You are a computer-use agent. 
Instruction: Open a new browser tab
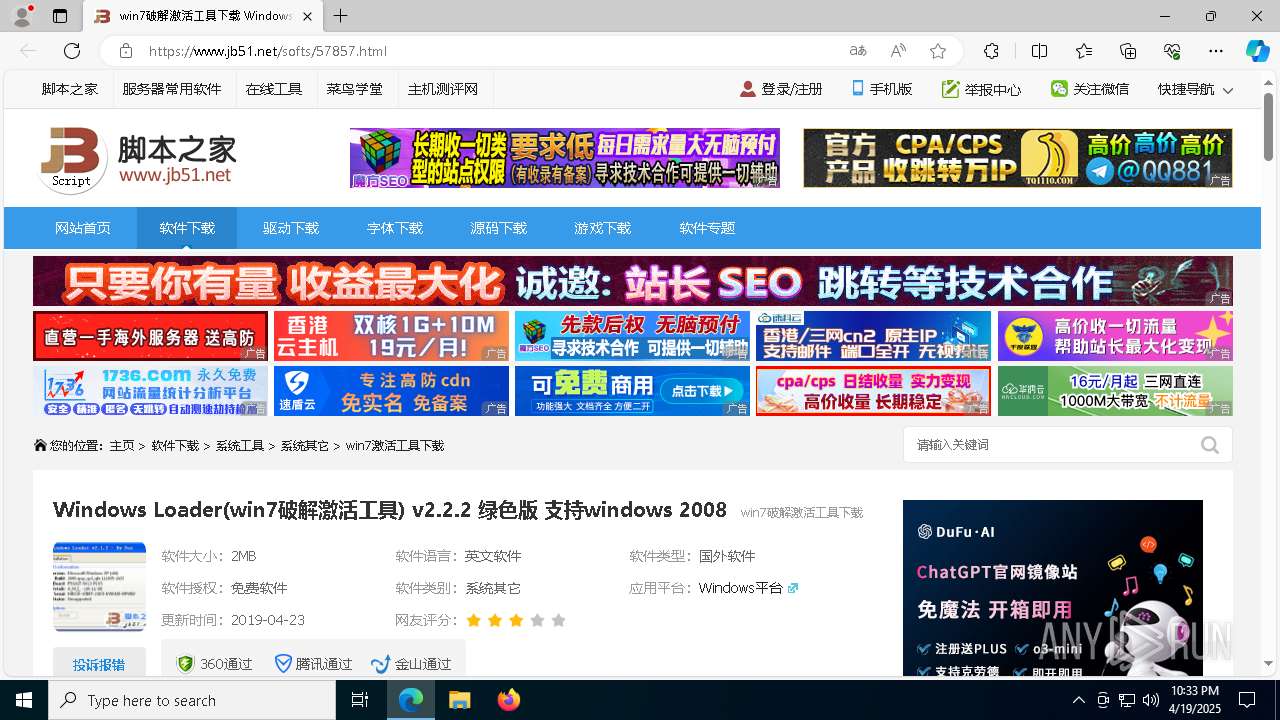click(x=341, y=16)
